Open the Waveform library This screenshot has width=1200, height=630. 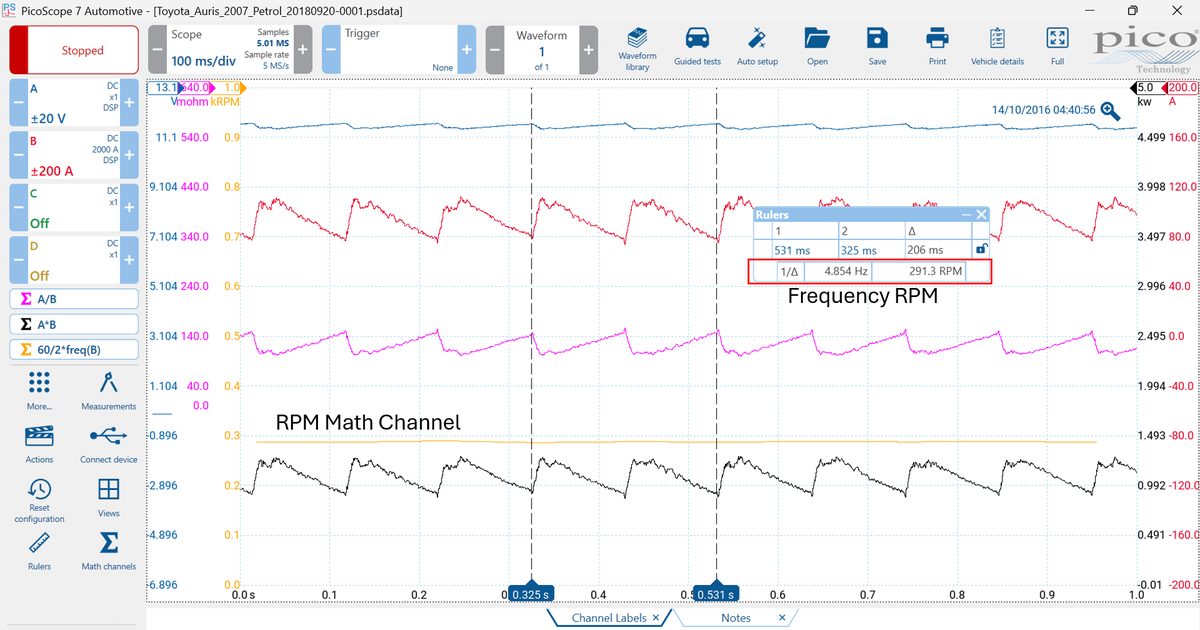[x=637, y=46]
